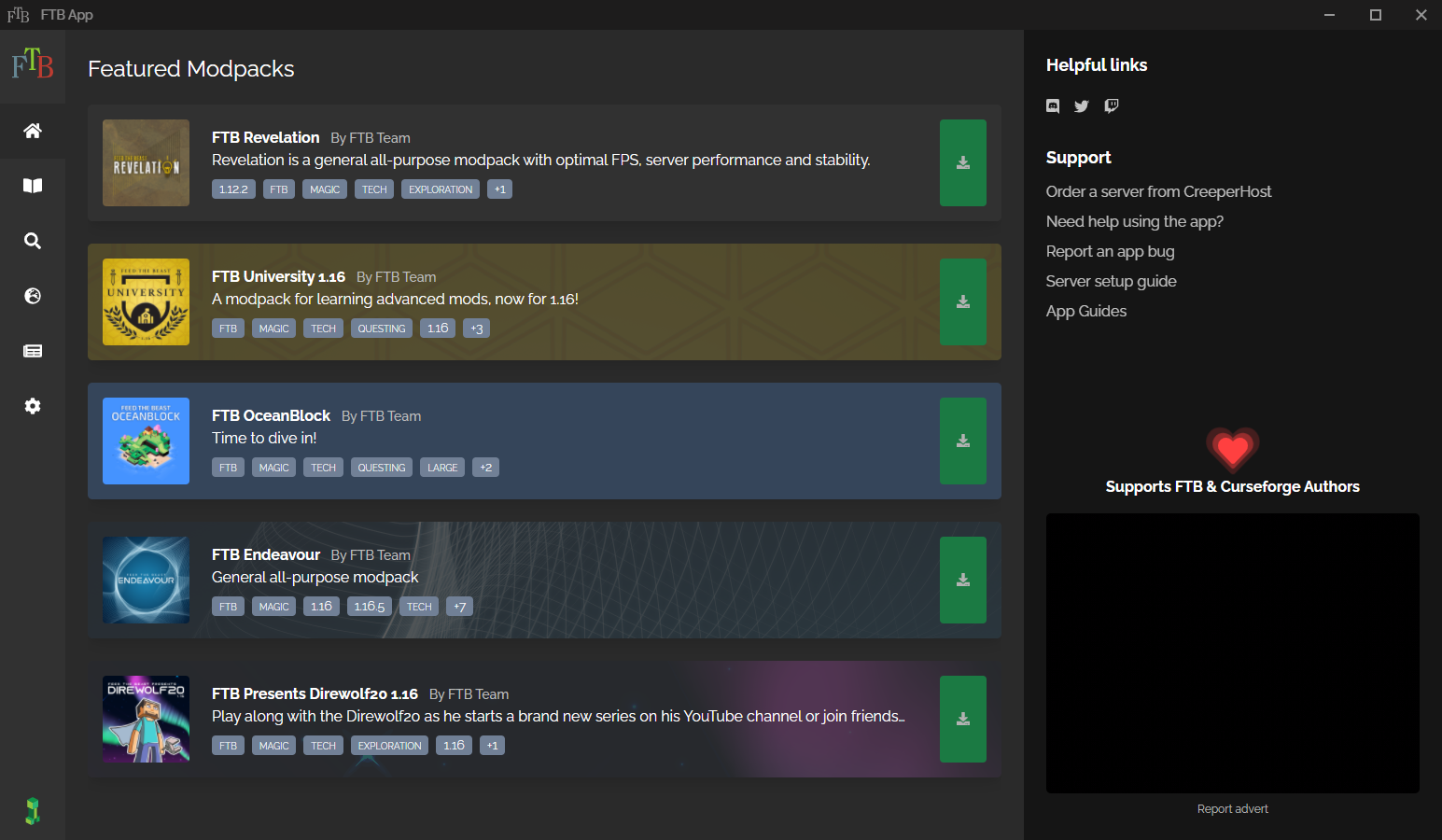
Task: Open 'Order a server from CreeperHost' link
Action: tap(1158, 191)
